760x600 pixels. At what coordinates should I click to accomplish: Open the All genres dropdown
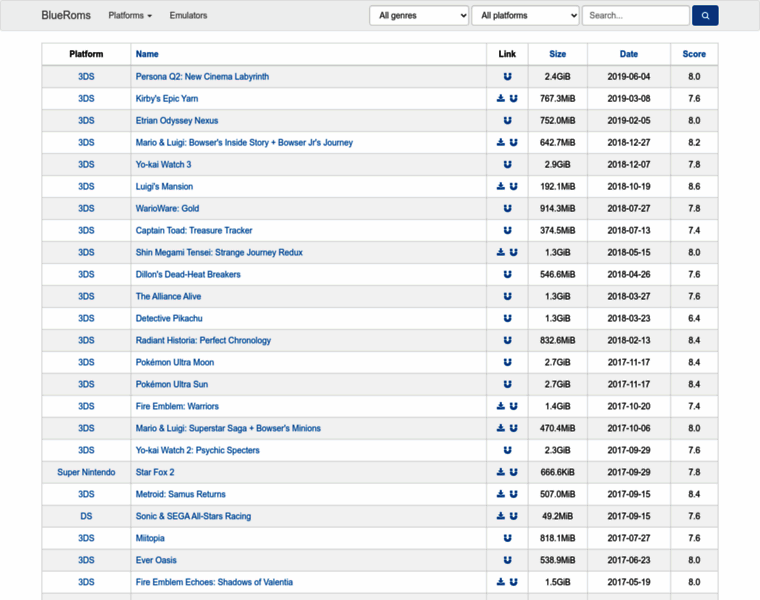click(x=419, y=16)
